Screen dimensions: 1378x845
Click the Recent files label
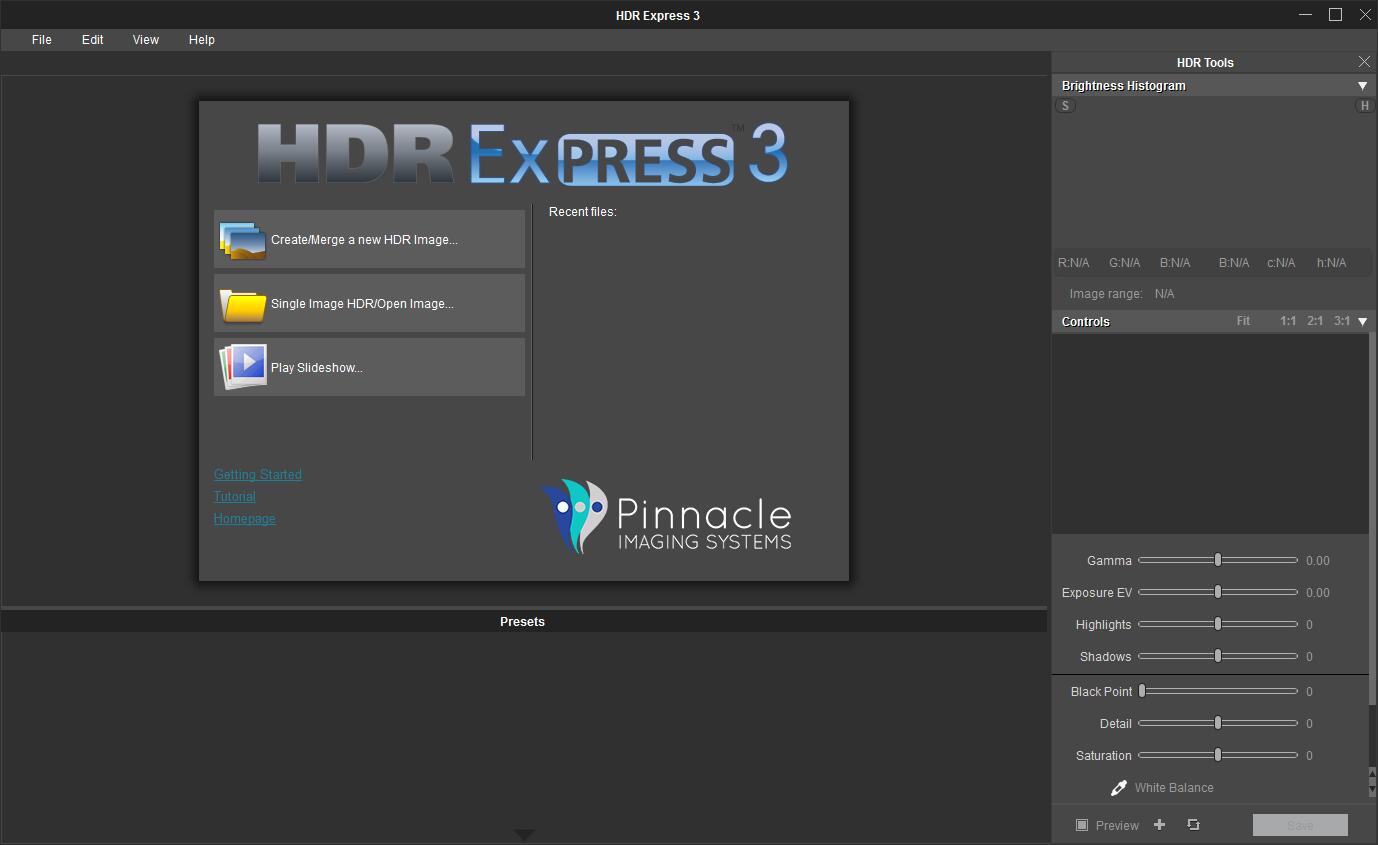pyautogui.click(x=583, y=212)
